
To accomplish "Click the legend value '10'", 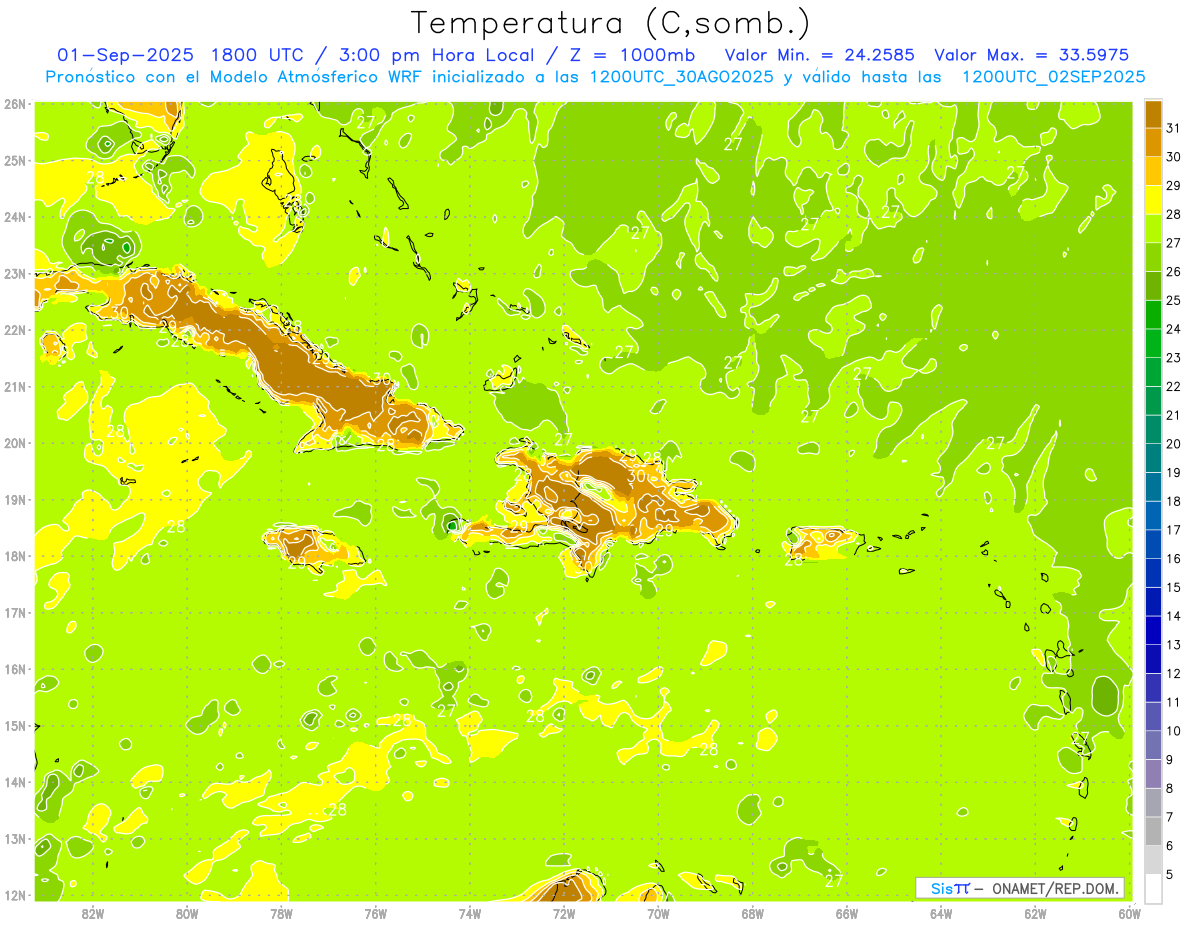I will 1174,731.
